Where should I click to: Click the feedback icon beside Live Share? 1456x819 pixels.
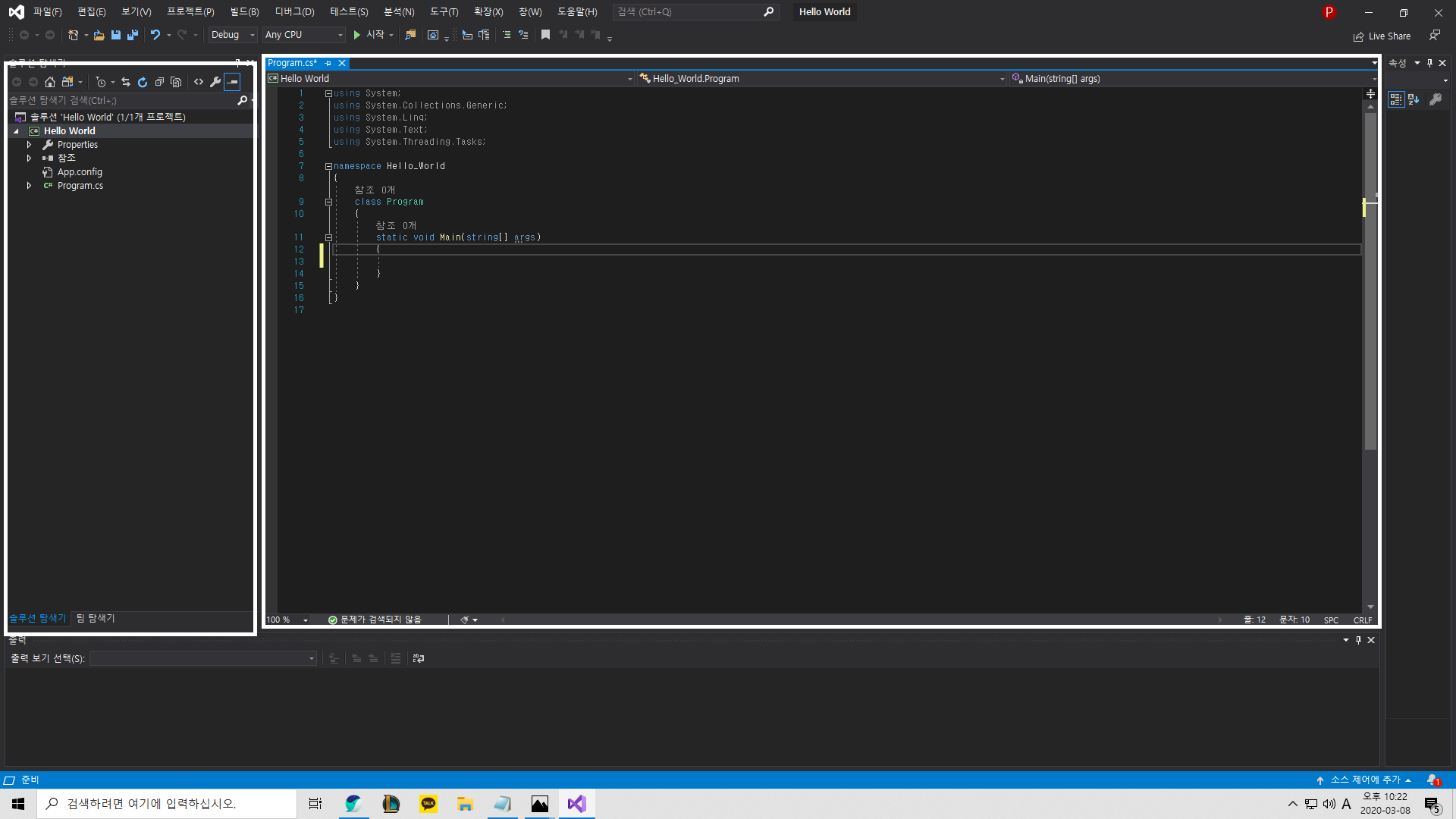pos(1435,35)
